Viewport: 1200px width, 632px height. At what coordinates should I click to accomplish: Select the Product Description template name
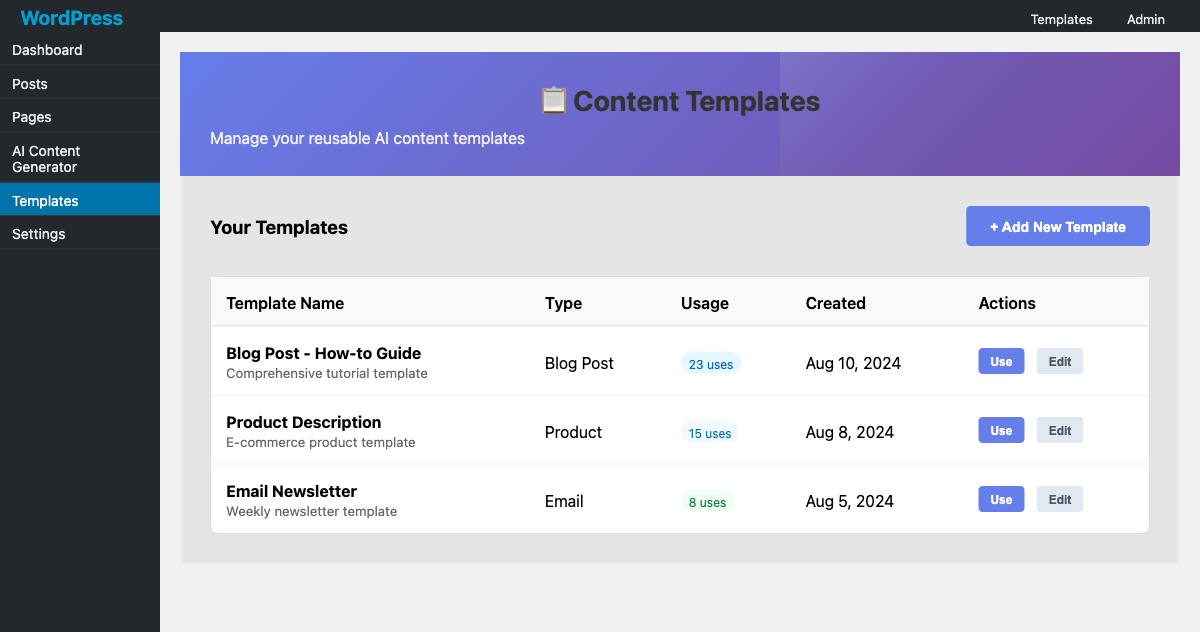pos(303,422)
